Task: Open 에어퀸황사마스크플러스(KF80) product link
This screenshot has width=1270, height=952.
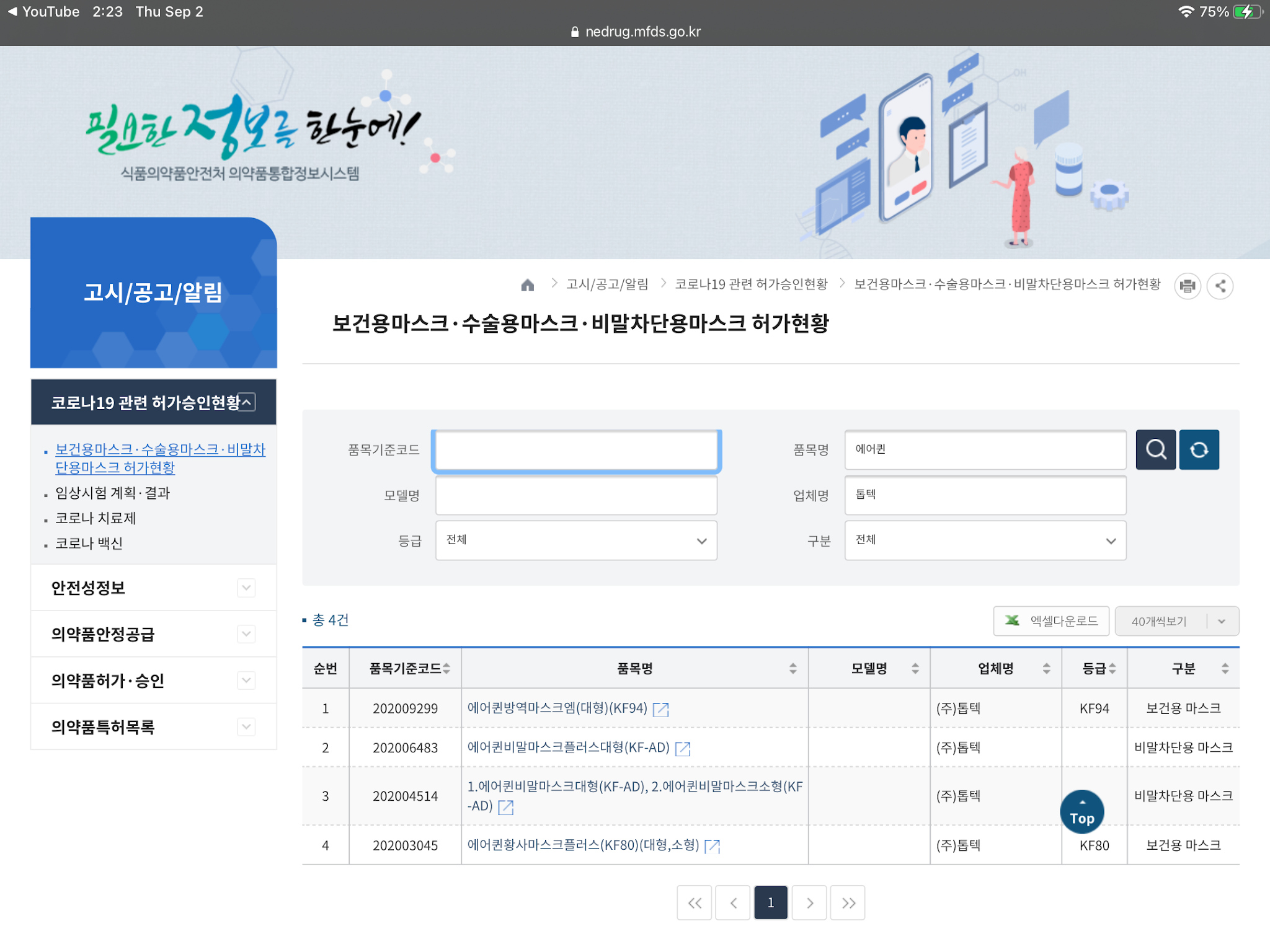Action: [x=584, y=845]
